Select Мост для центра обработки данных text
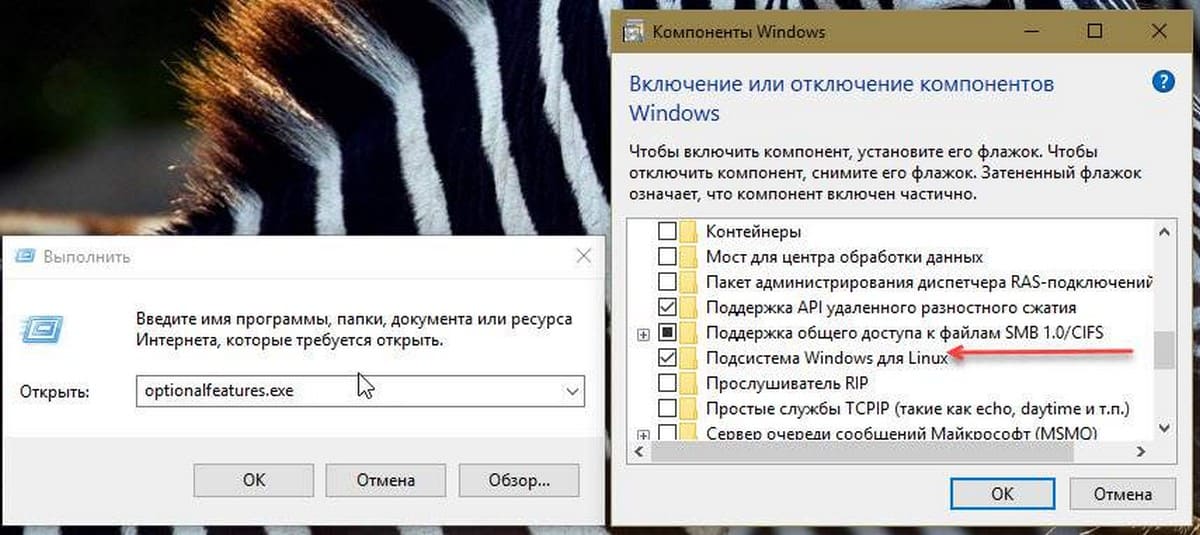Viewport: 1200px width, 535px height. coord(844,257)
